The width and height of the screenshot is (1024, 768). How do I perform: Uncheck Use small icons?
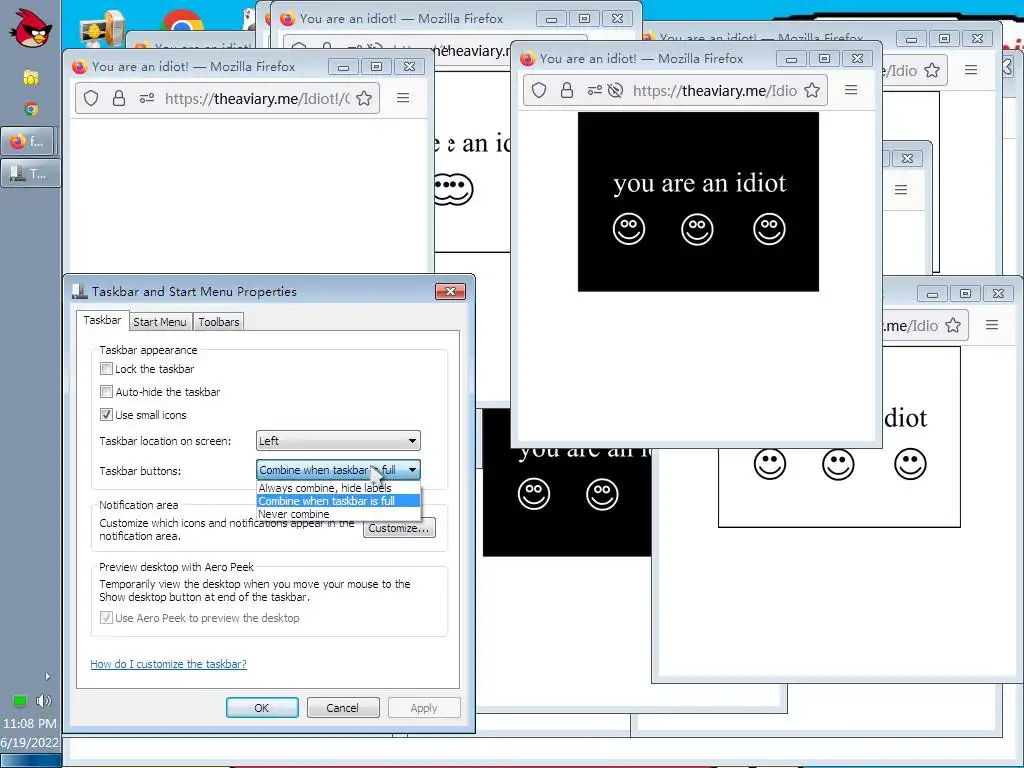pos(106,415)
